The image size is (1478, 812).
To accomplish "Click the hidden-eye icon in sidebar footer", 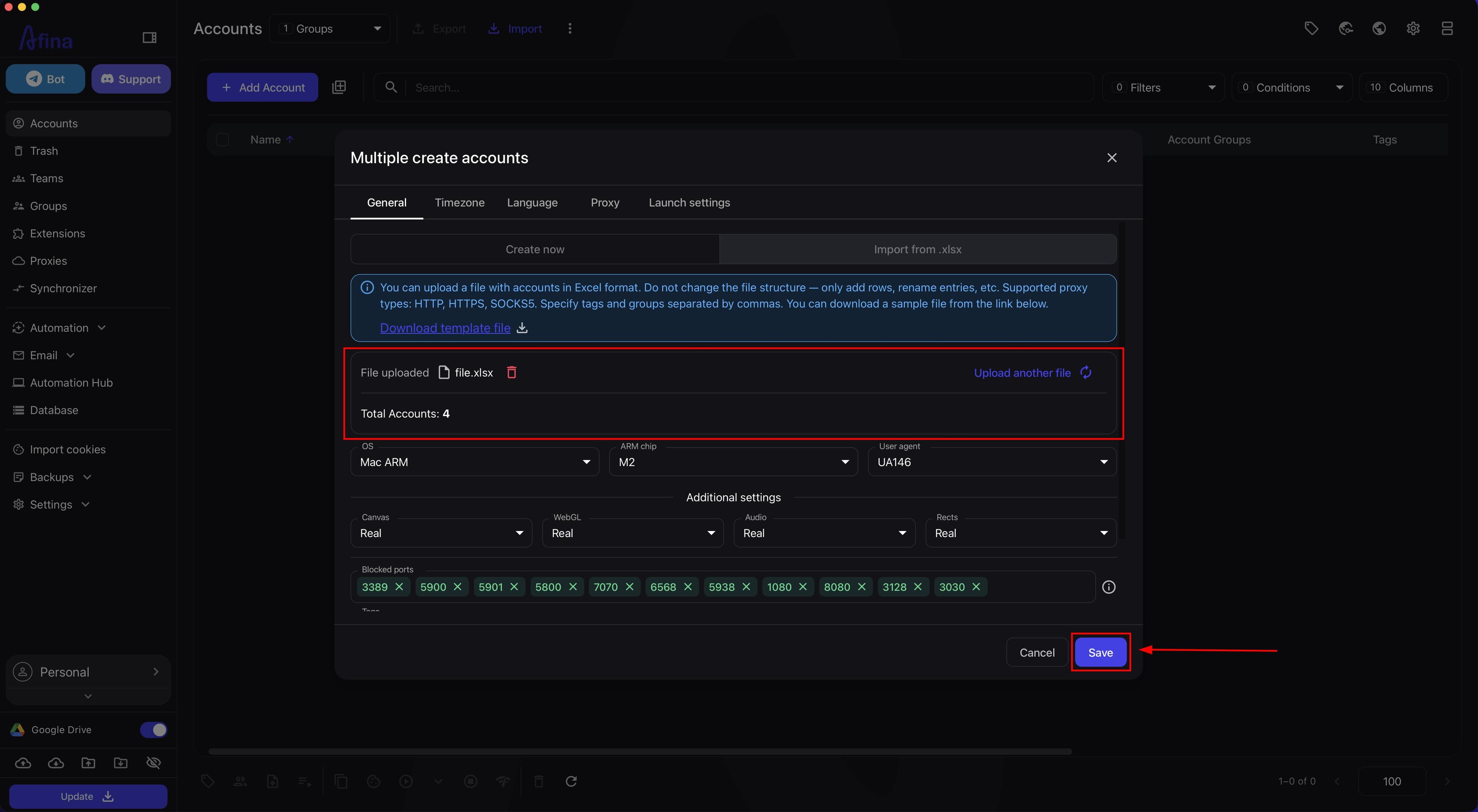I will point(153,763).
